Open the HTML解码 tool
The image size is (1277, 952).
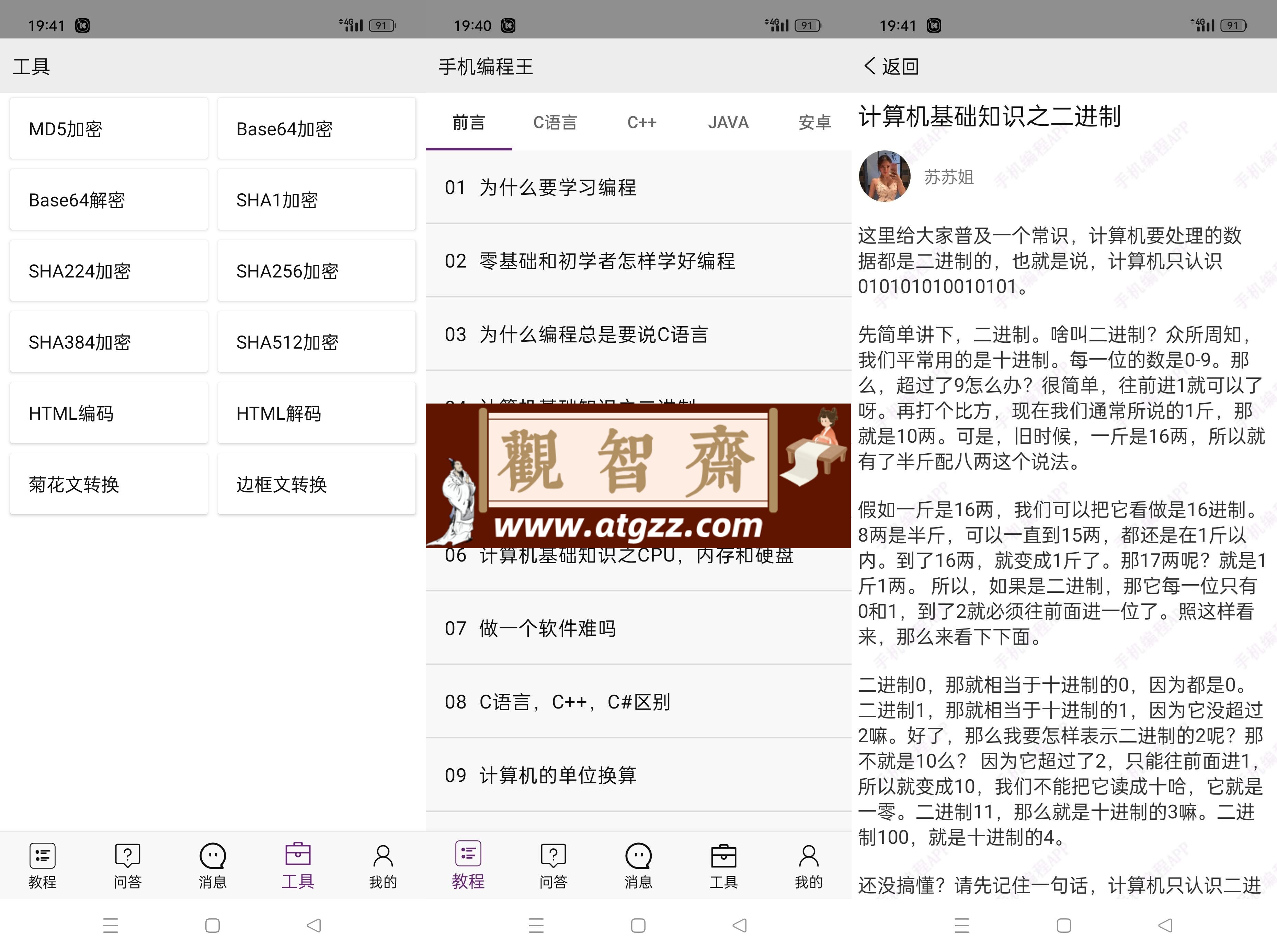(x=316, y=412)
